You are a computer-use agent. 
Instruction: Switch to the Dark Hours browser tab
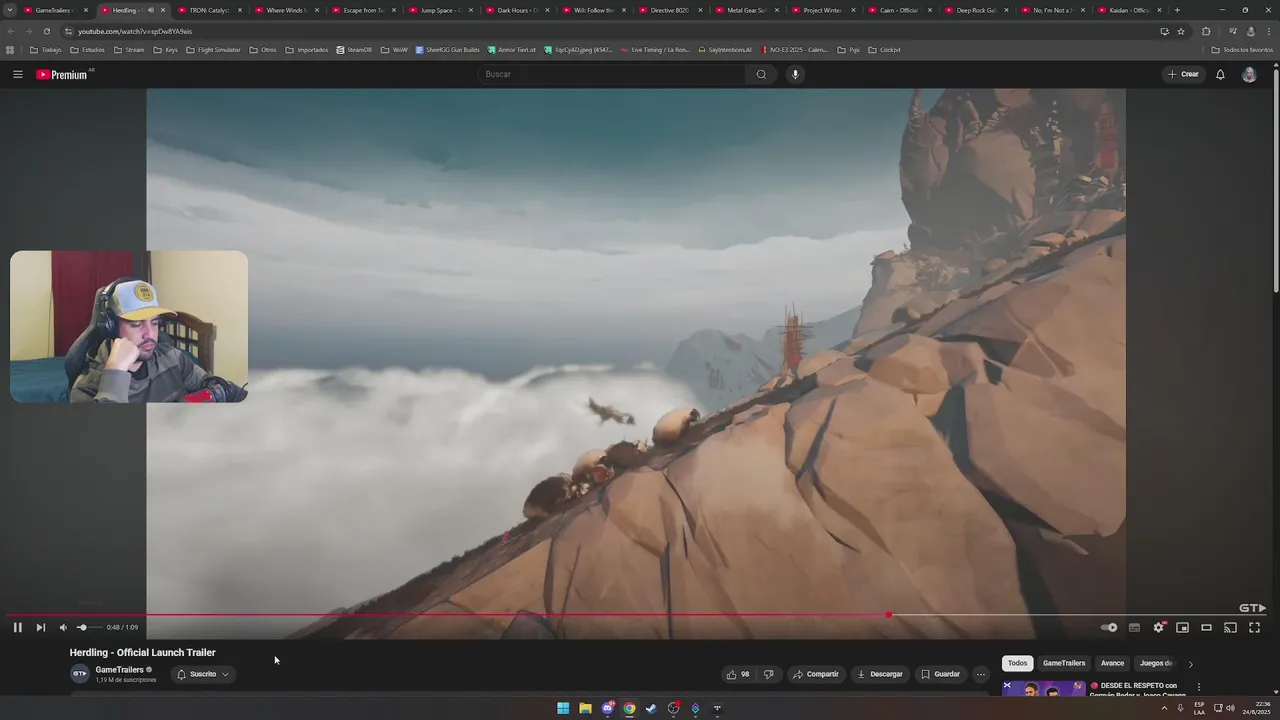[x=517, y=10]
